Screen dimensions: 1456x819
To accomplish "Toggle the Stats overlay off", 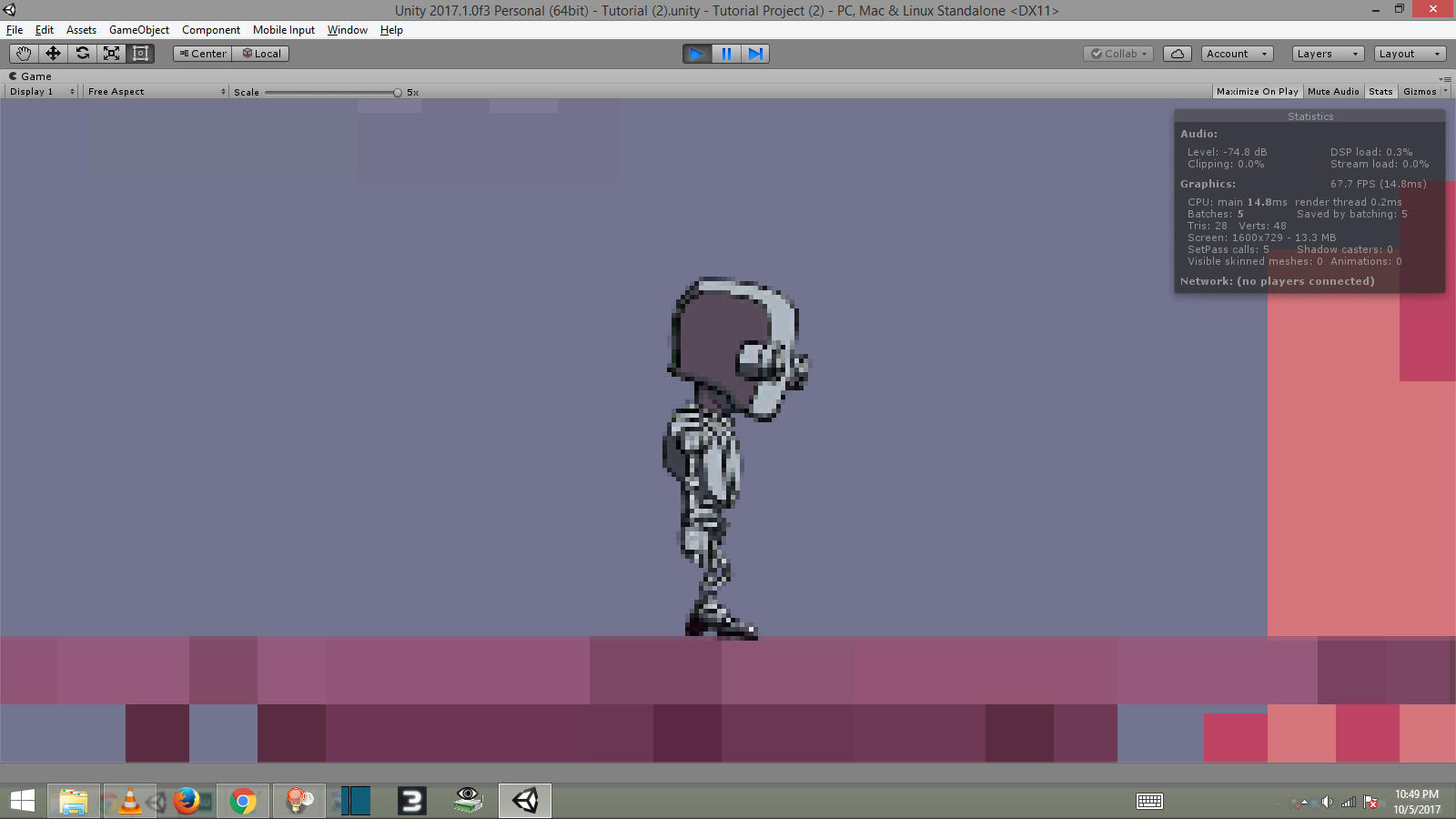I will tap(1380, 92).
